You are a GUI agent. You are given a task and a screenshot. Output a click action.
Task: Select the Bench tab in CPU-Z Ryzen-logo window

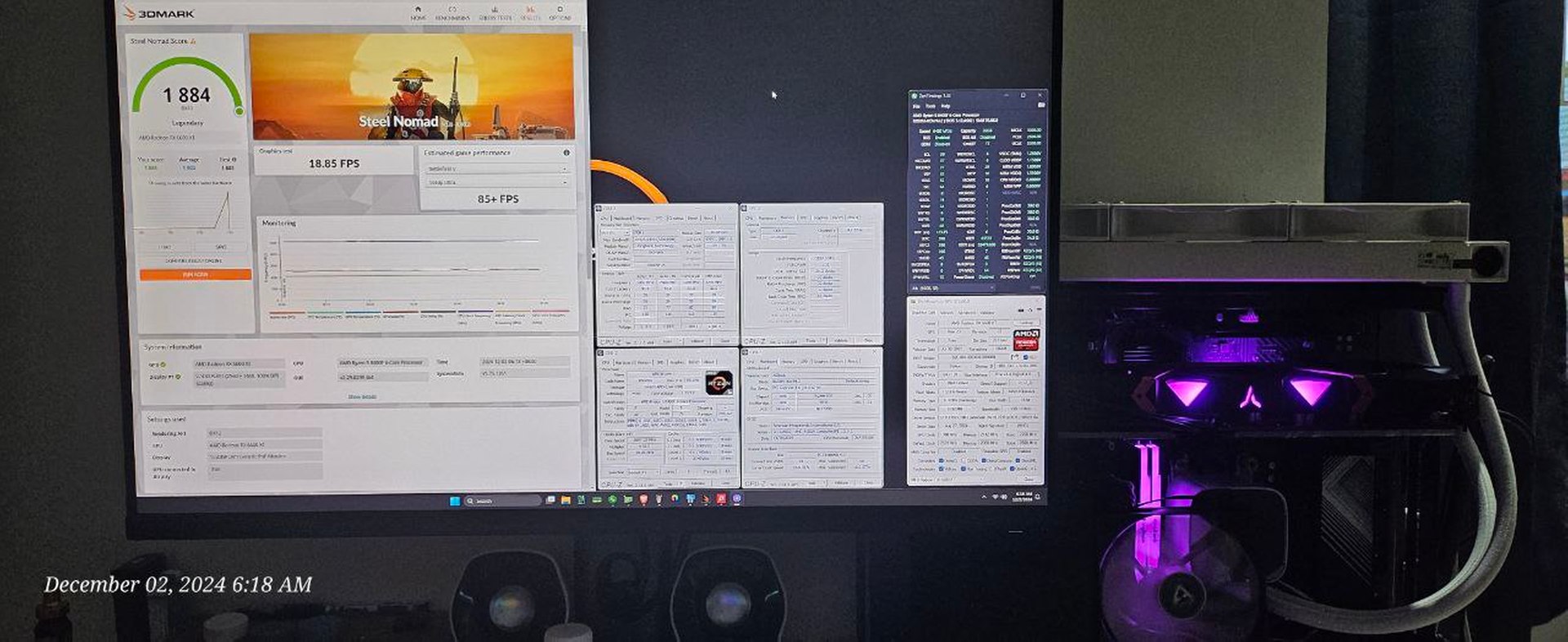tap(694, 363)
